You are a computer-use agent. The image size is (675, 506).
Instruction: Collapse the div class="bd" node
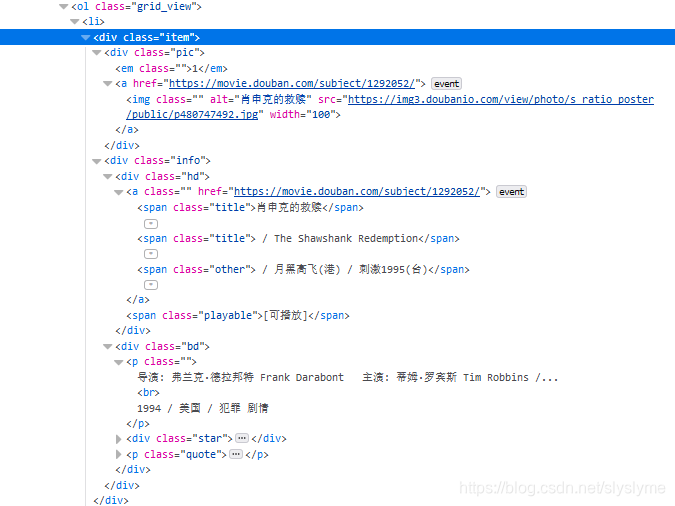[108, 347]
